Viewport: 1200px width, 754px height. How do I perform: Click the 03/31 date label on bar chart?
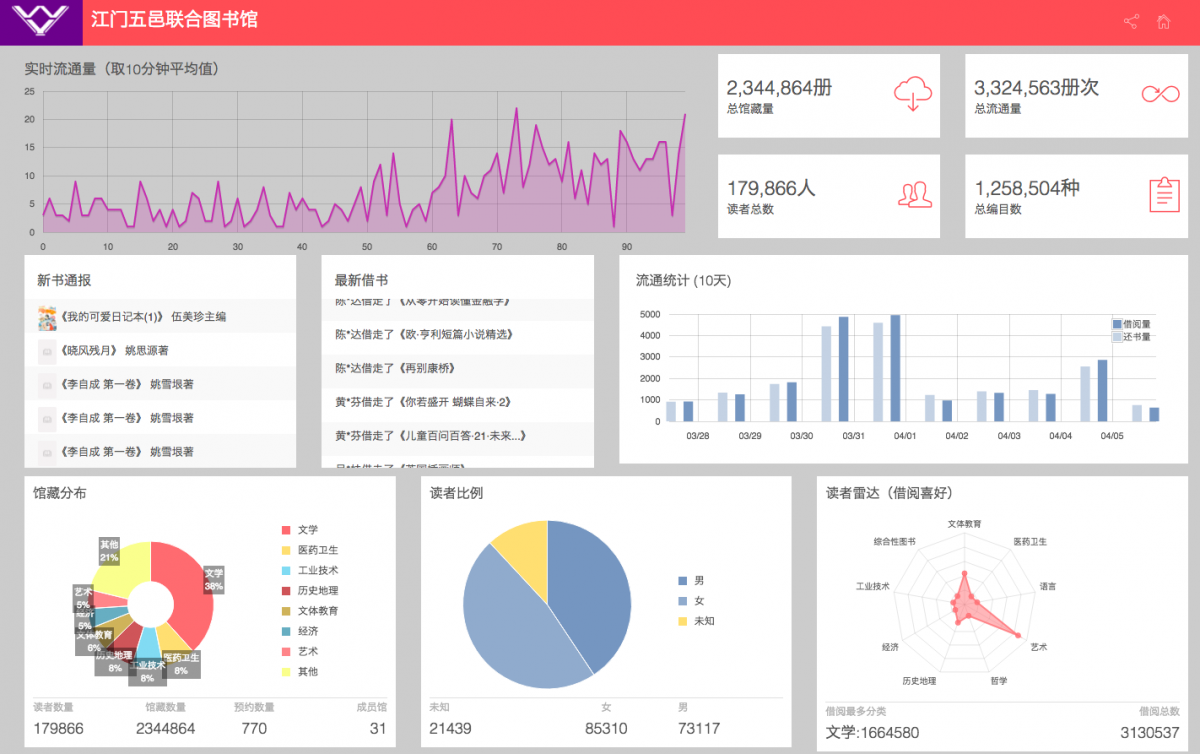pos(853,436)
